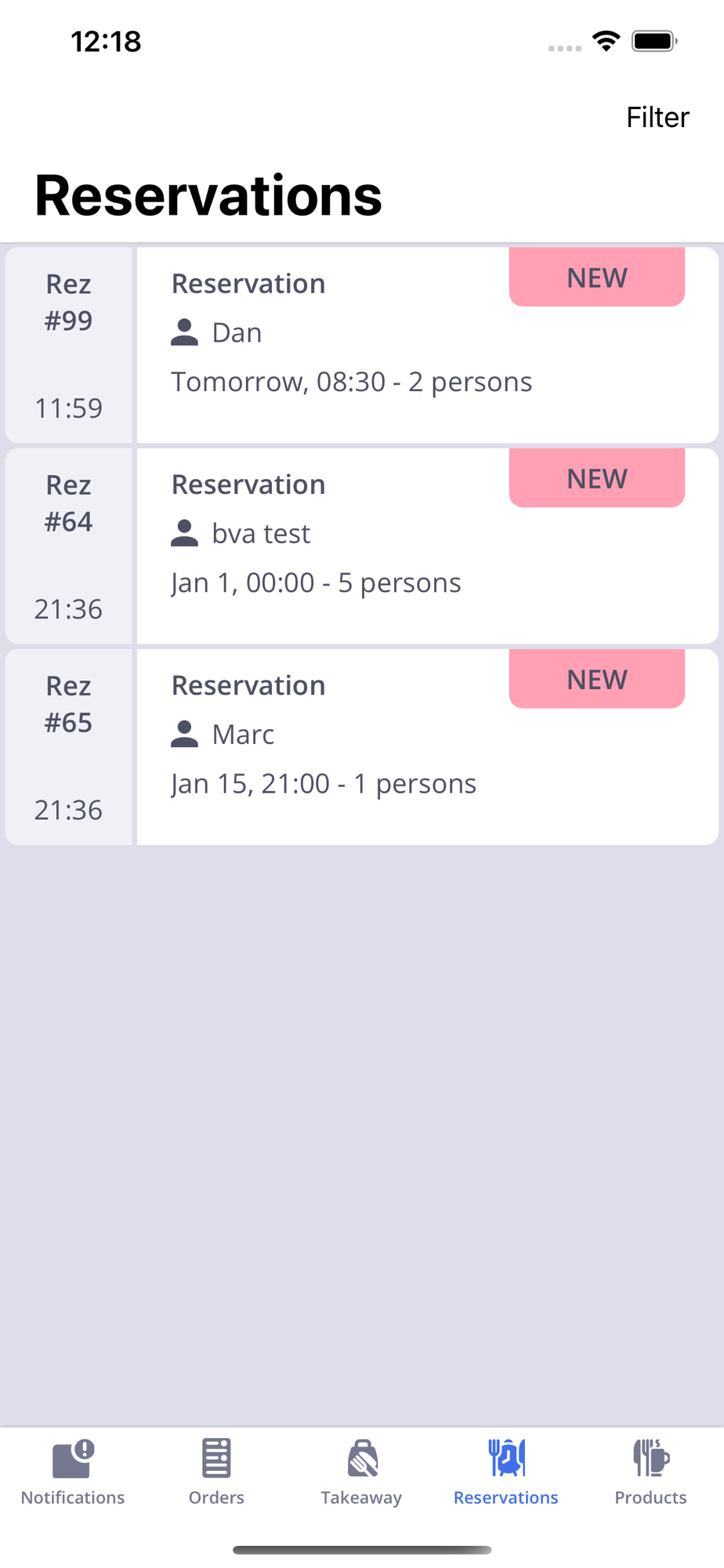
Task: Click the battery status icon
Action: coord(654,42)
